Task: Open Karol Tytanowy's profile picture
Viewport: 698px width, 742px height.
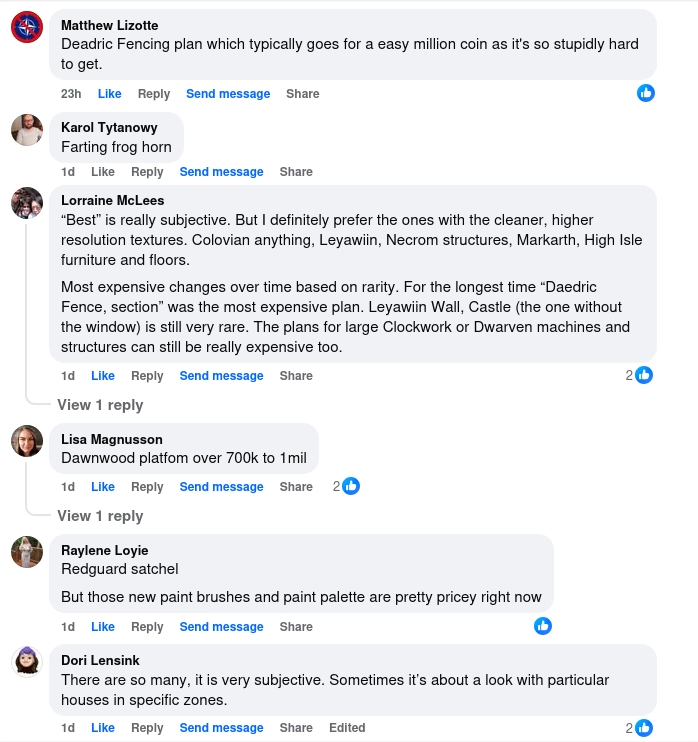Action: click(x=26, y=129)
